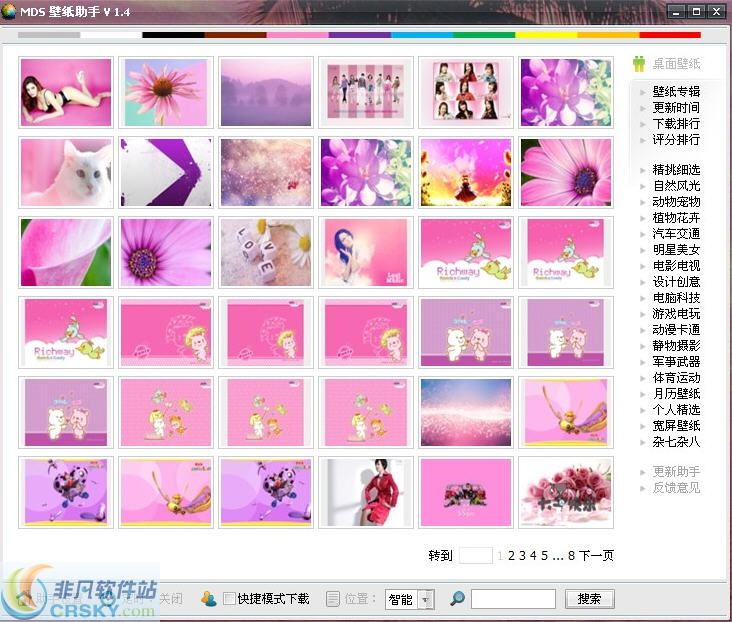732x622 pixels.
Task: Open 壁纸专辑 in the sidebar
Action: point(676,92)
